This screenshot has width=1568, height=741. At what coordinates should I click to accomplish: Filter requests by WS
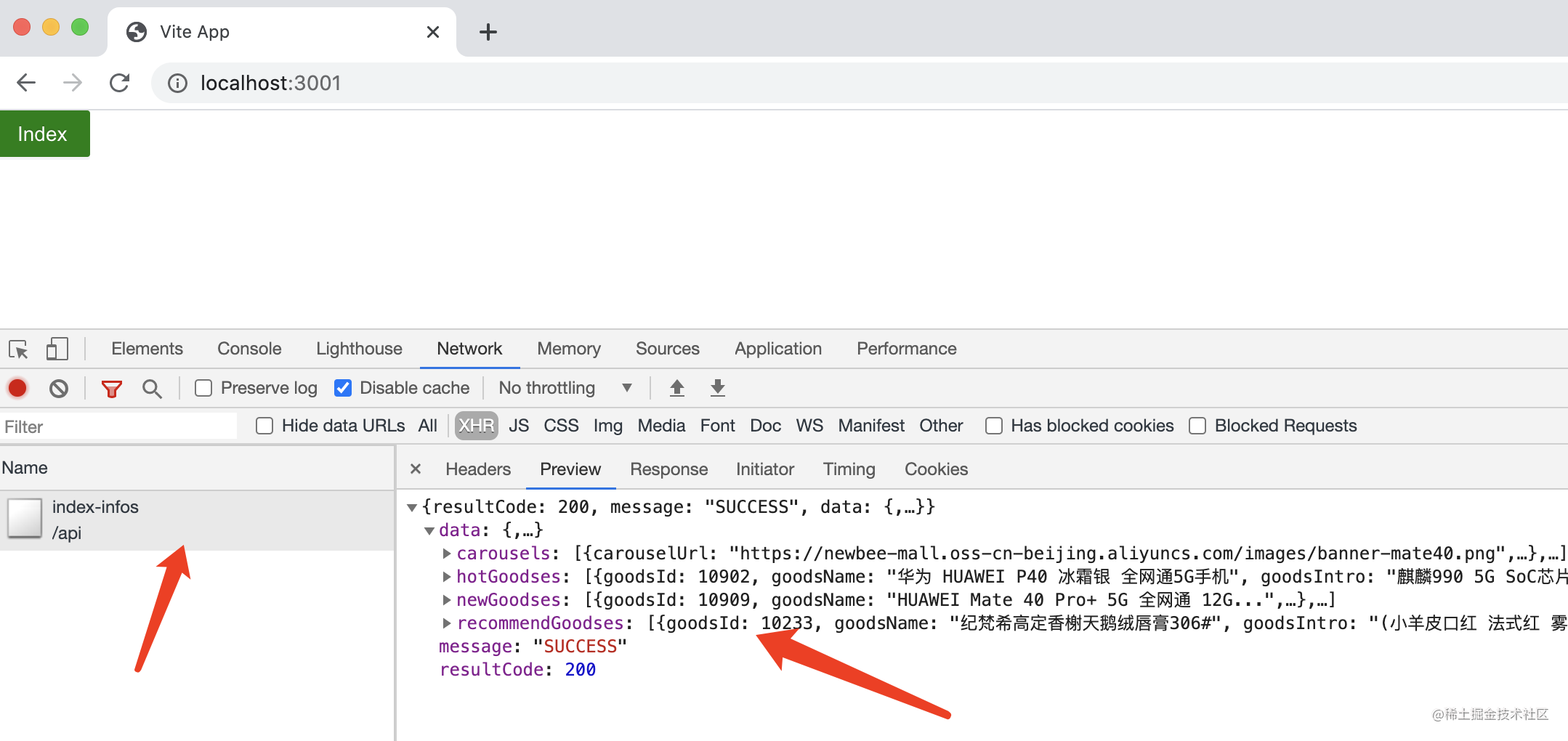(x=809, y=426)
